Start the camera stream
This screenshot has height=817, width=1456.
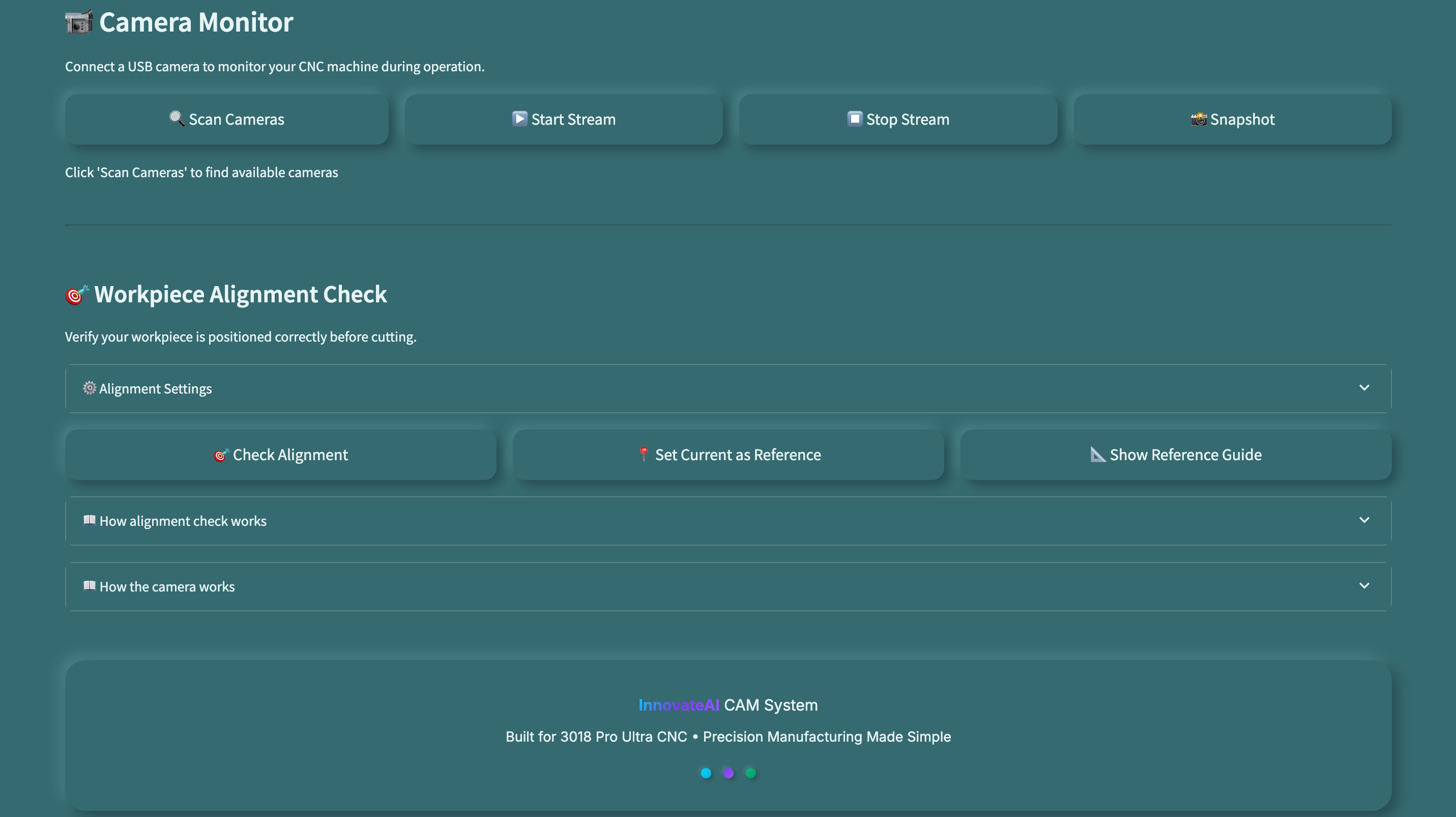coord(564,119)
